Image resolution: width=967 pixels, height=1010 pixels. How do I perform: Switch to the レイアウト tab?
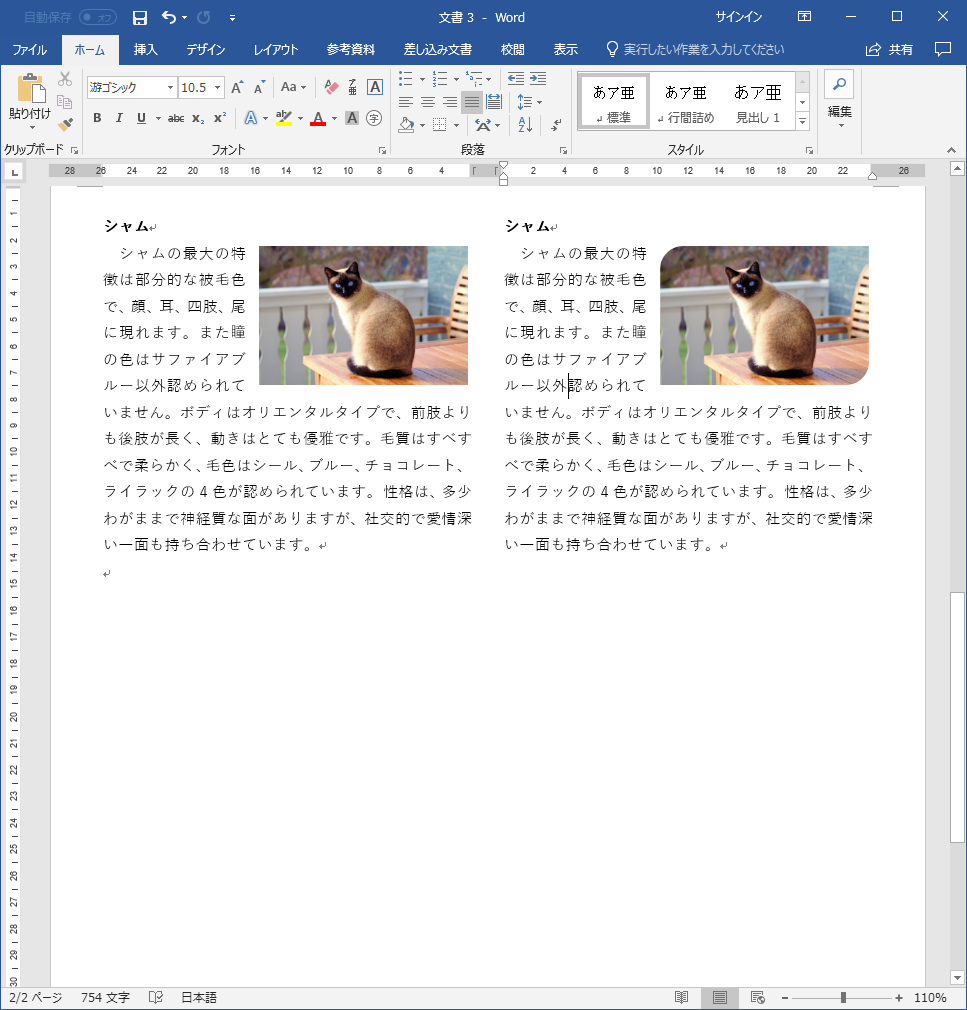point(276,49)
